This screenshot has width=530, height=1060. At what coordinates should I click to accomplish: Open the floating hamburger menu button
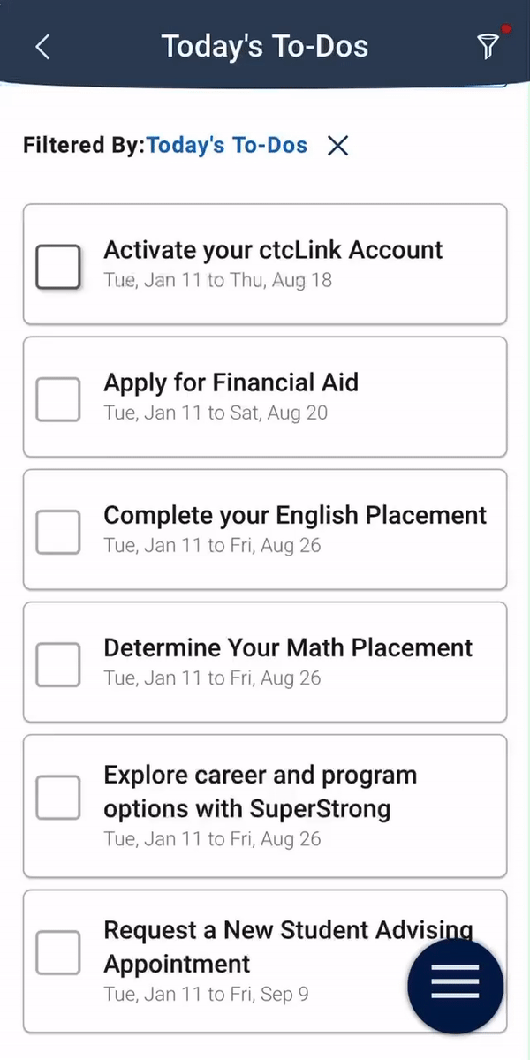[x=456, y=986]
